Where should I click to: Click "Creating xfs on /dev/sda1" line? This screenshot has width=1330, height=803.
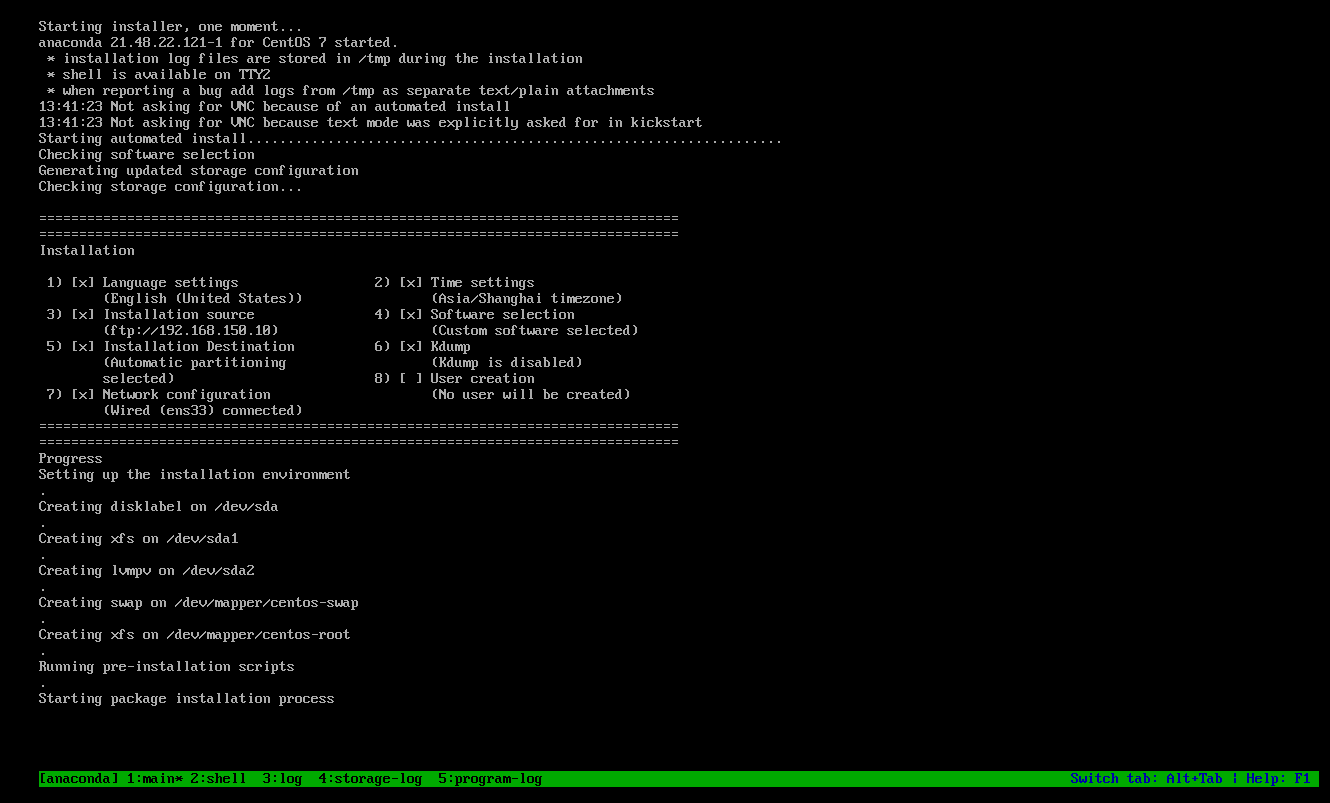click(139, 539)
